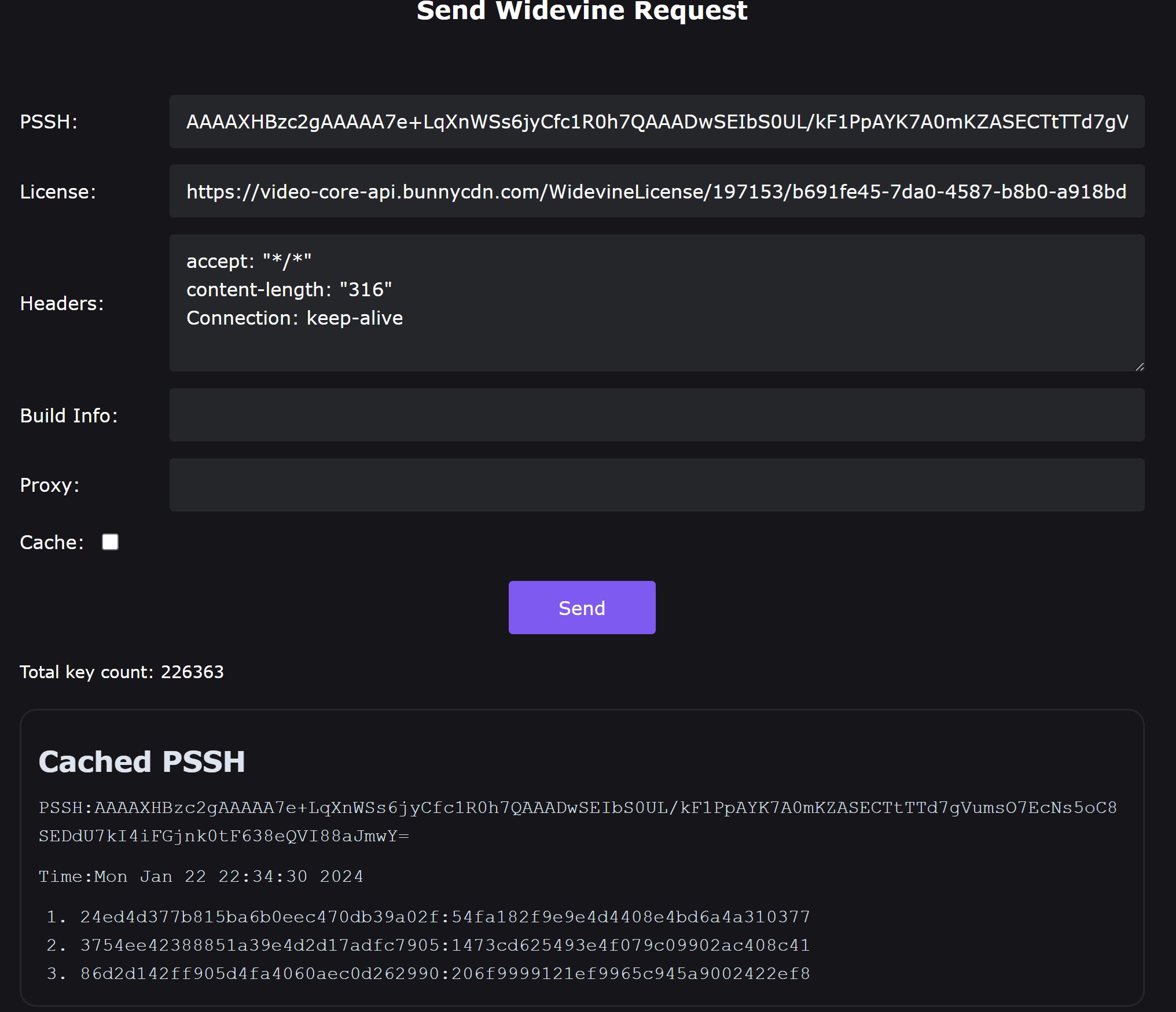This screenshot has width=1176, height=1012.
Task: Click the empty Build Info field
Action: point(656,415)
